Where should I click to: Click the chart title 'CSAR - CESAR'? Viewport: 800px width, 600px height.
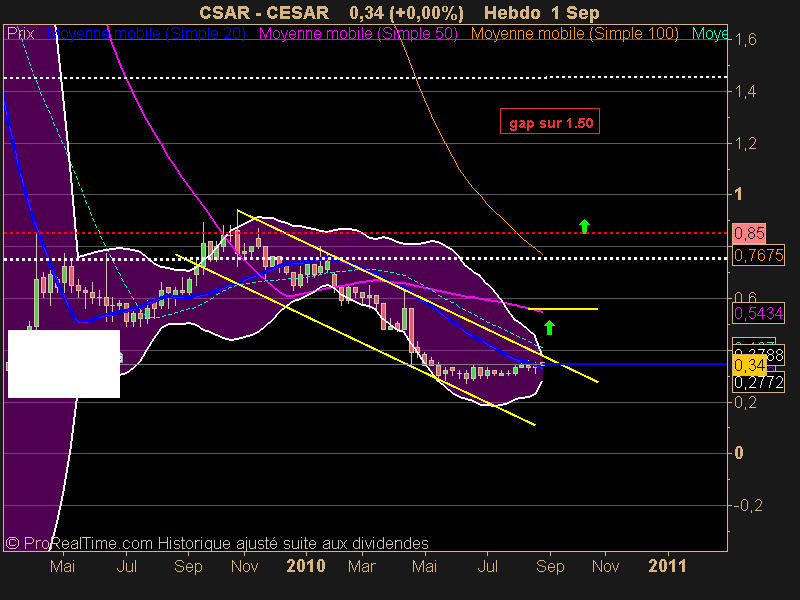(x=264, y=12)
